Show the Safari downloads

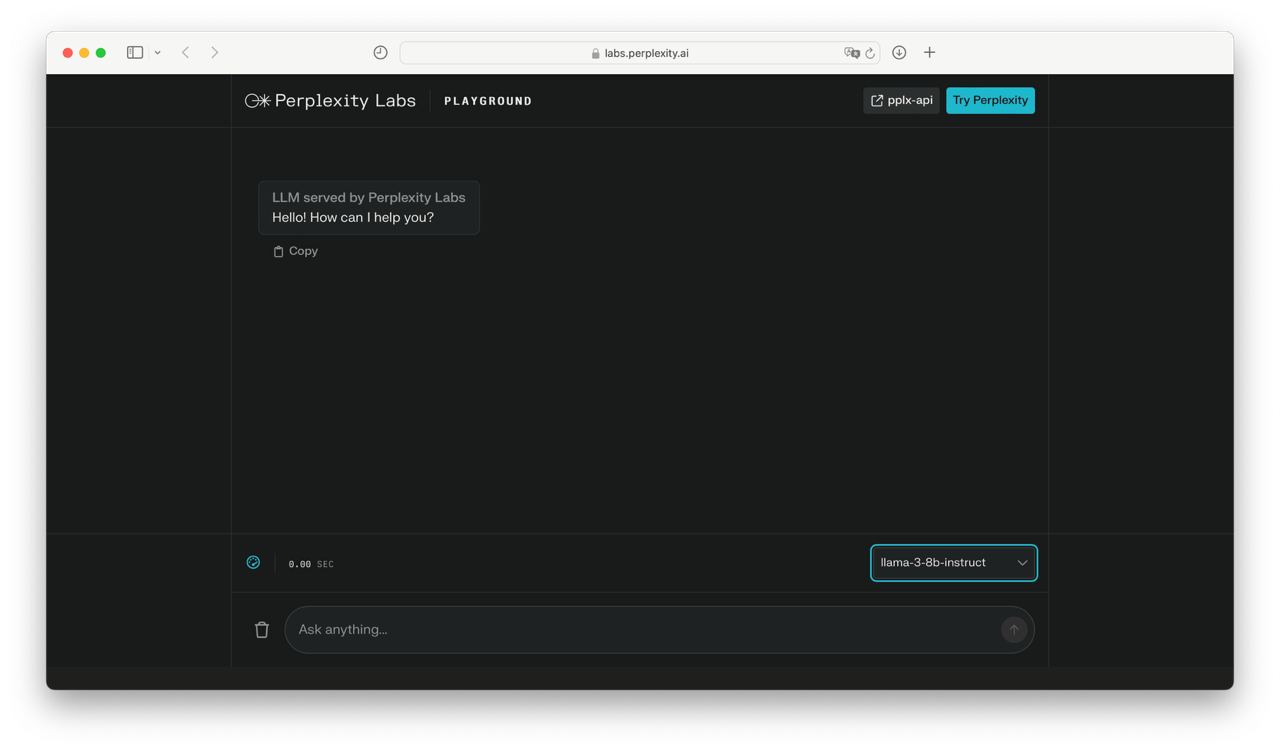899,52
